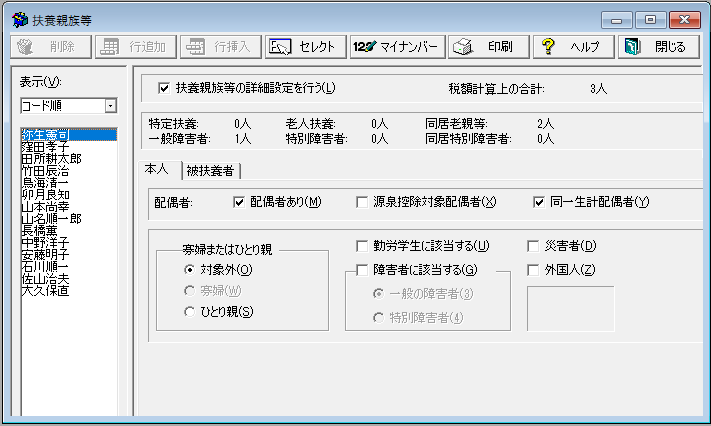This screenshot has height=426, width=711.
Task: Click the セレクト toolbar button
Action: tap(305, 47)
